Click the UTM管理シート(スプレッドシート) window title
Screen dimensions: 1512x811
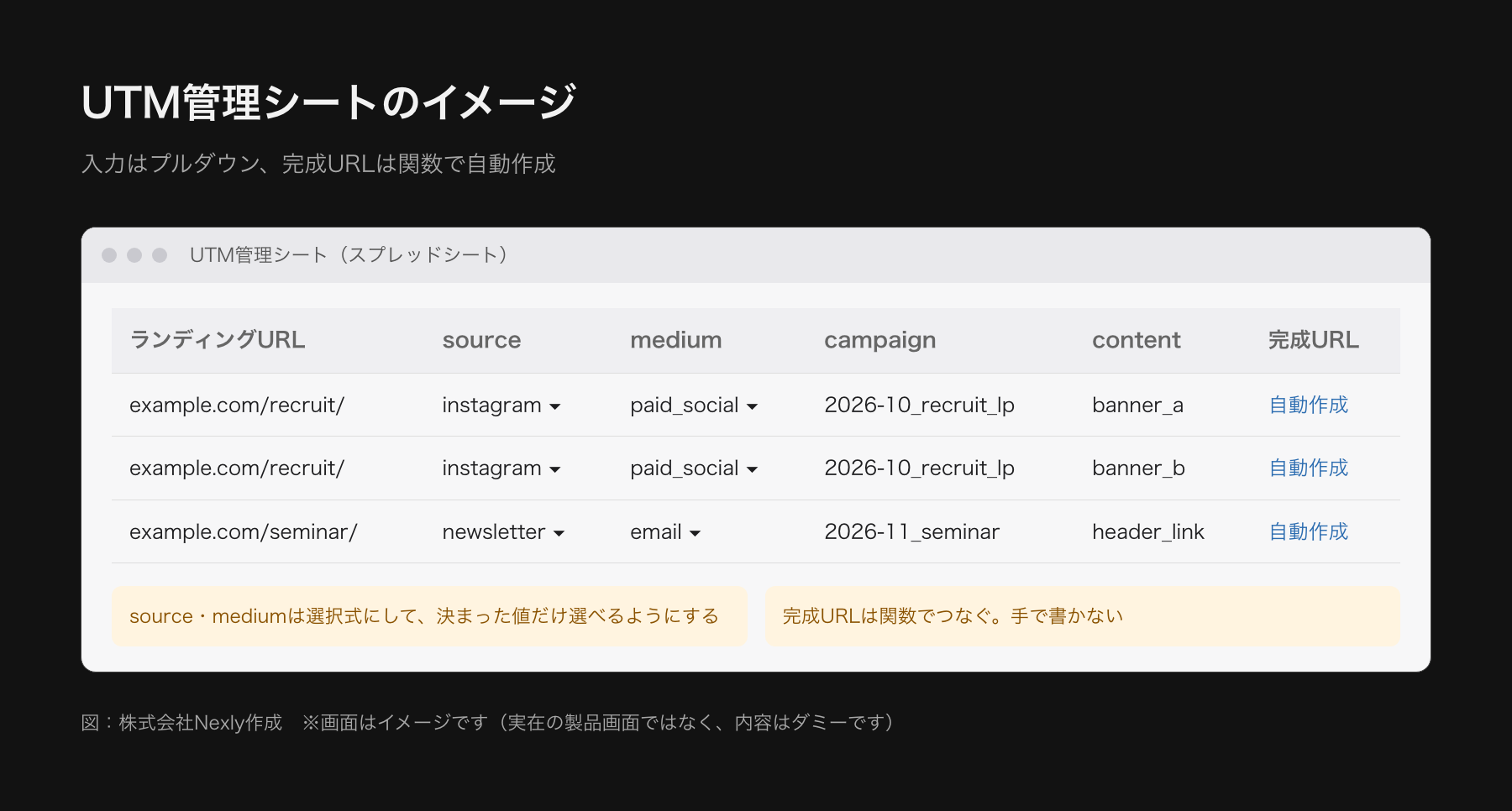[349, 255]
